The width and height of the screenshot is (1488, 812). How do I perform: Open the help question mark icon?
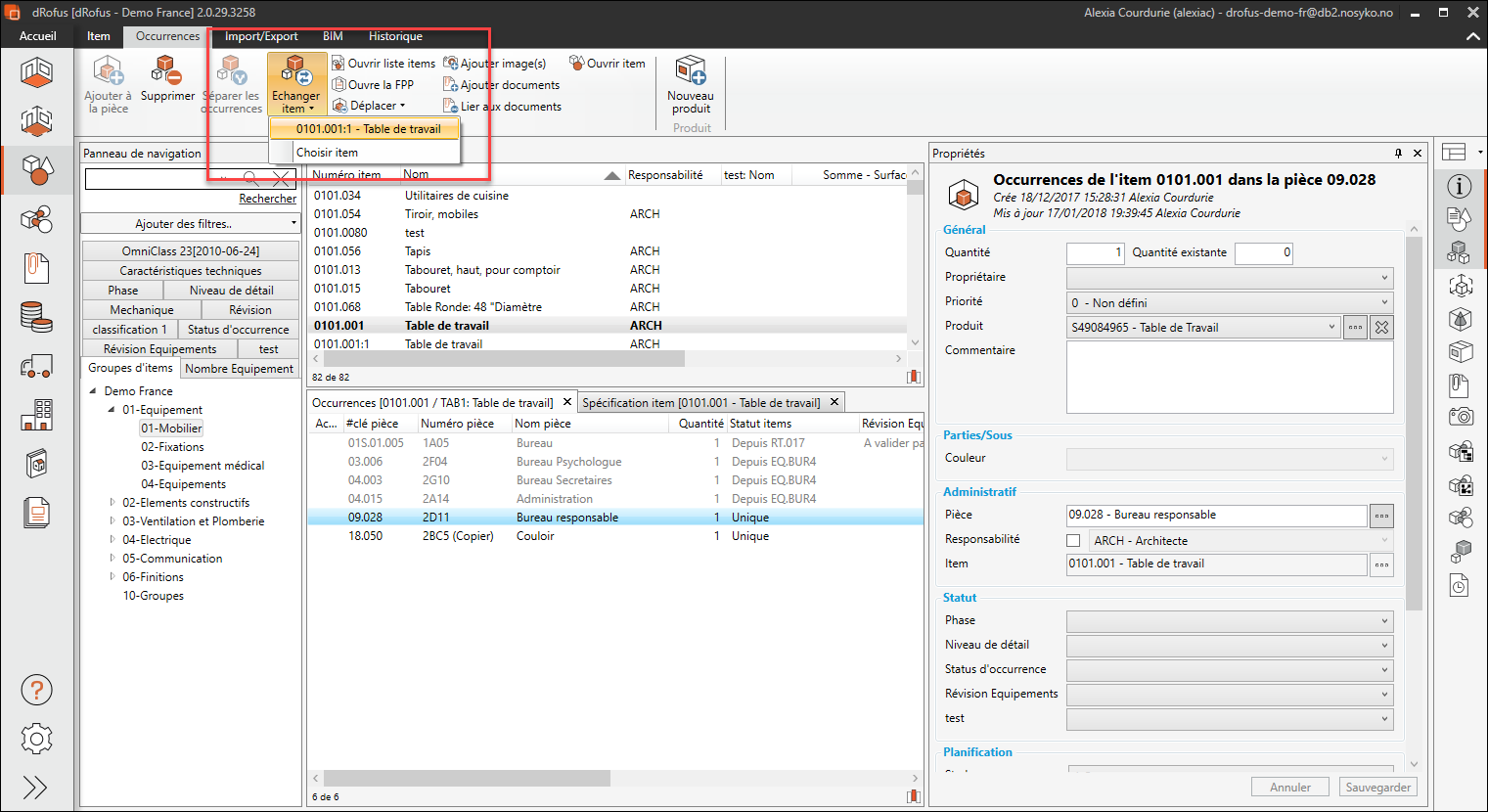coord(36,691)
